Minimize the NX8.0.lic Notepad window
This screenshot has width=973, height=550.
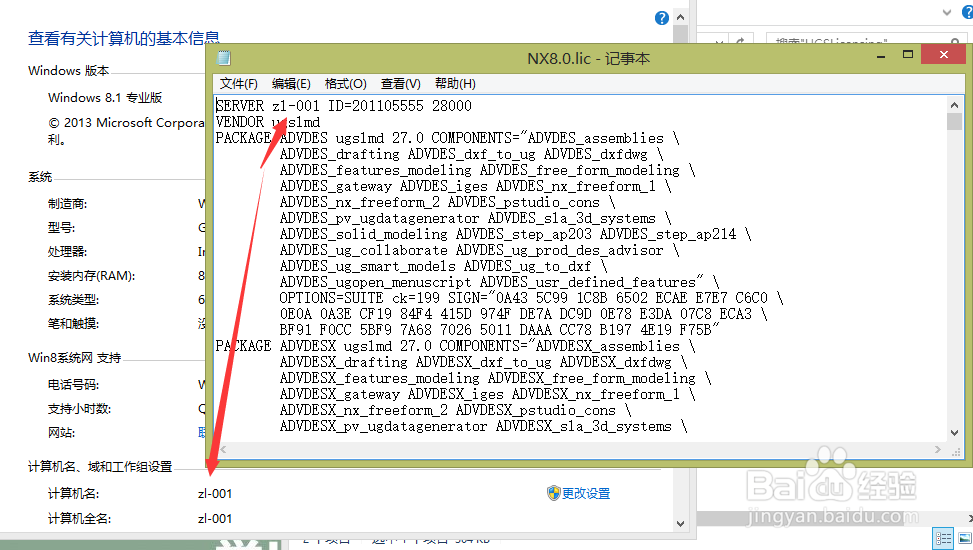[881, 56]
